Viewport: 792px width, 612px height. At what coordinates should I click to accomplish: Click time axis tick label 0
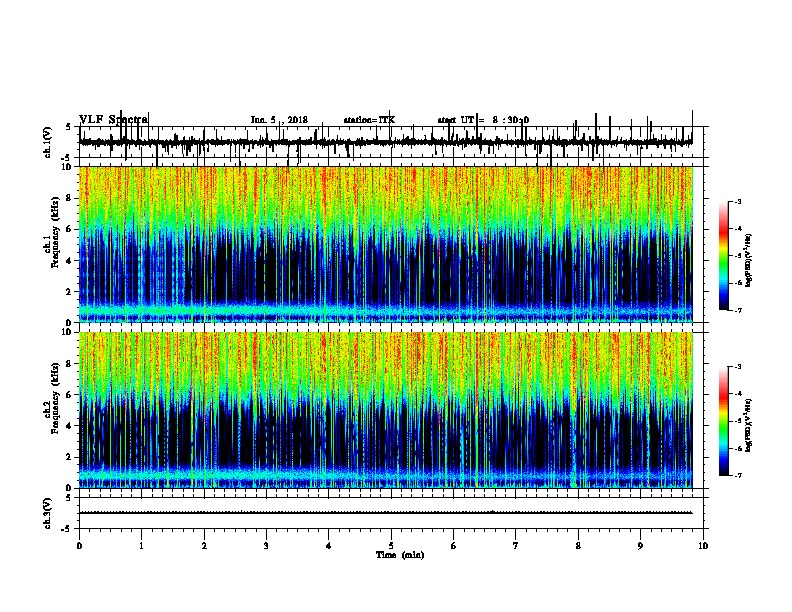[x=79, y=546]
